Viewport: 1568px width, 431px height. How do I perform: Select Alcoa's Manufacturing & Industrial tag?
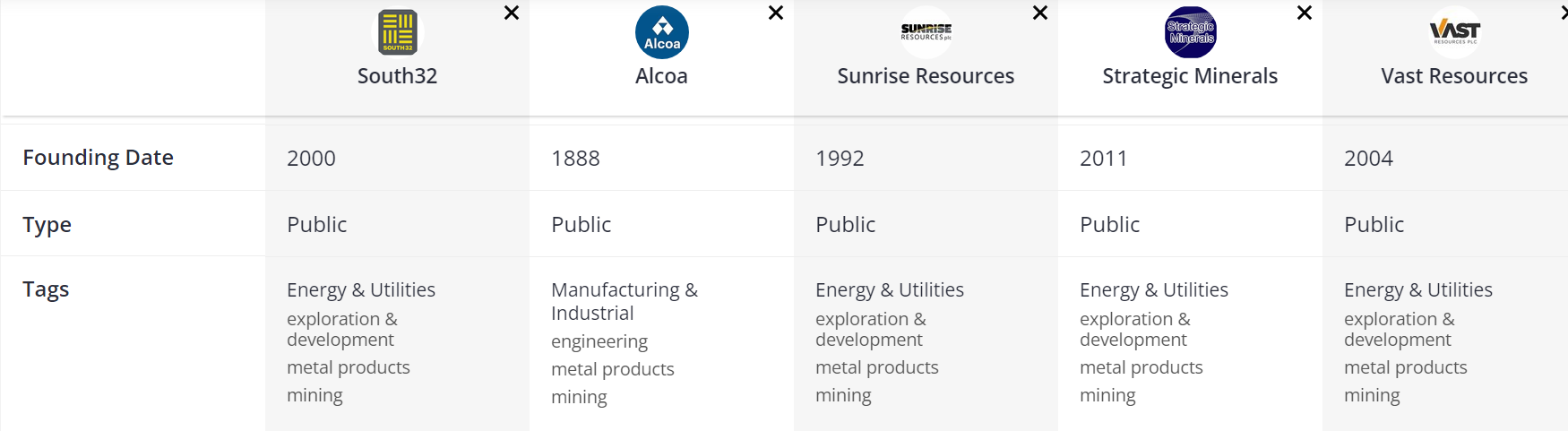click(x=624, y=301)
